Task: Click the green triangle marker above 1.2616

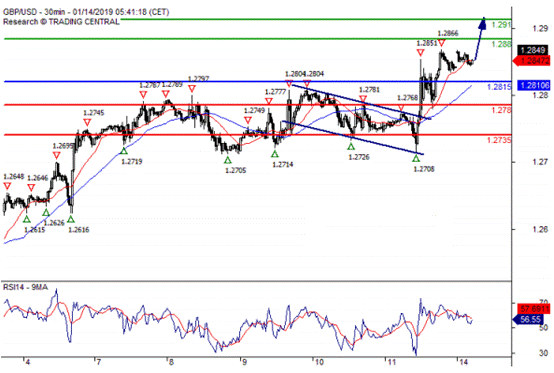Action: click(71, 219)
